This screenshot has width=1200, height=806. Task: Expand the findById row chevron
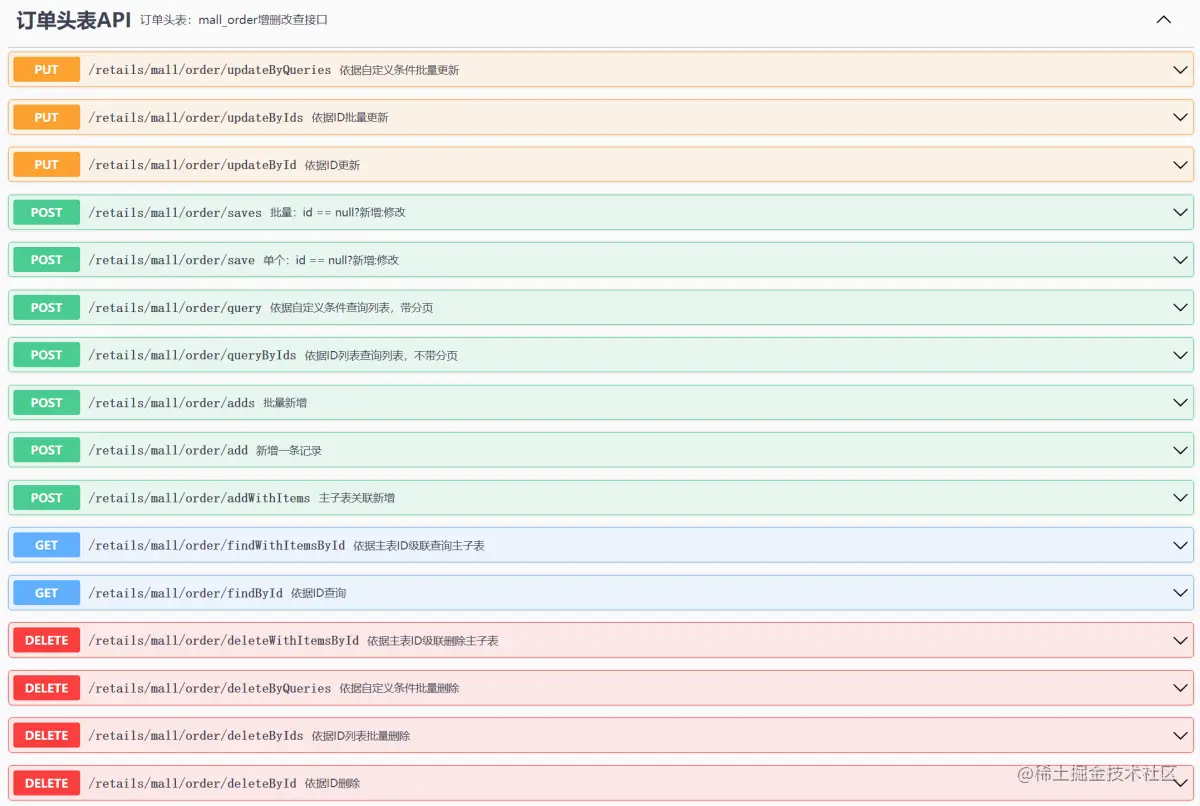point(1181,593)
